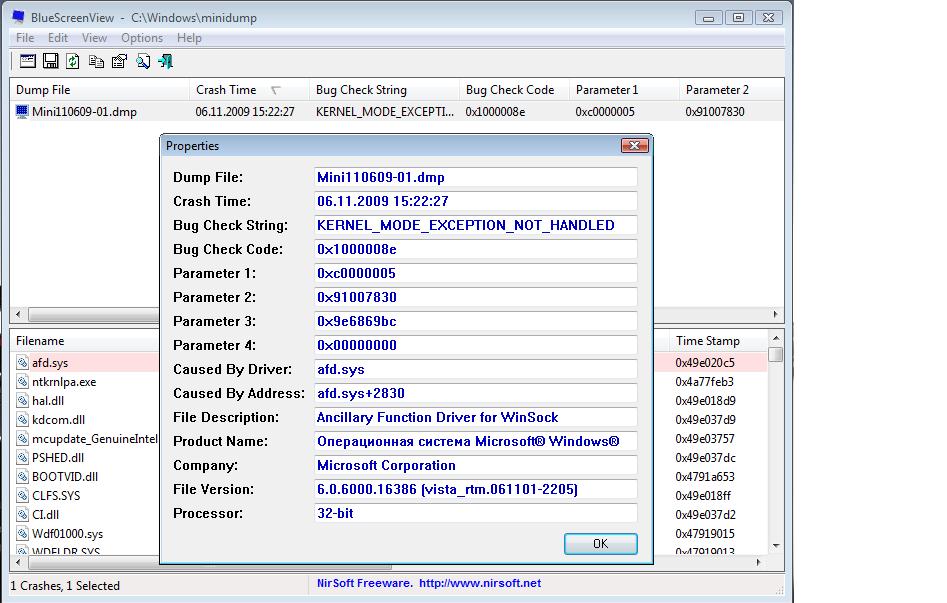The width and height of the screenshot is (947, 603).
Task: Click the Bug Check String field in Properties
Action: click(x=475, y=225)
